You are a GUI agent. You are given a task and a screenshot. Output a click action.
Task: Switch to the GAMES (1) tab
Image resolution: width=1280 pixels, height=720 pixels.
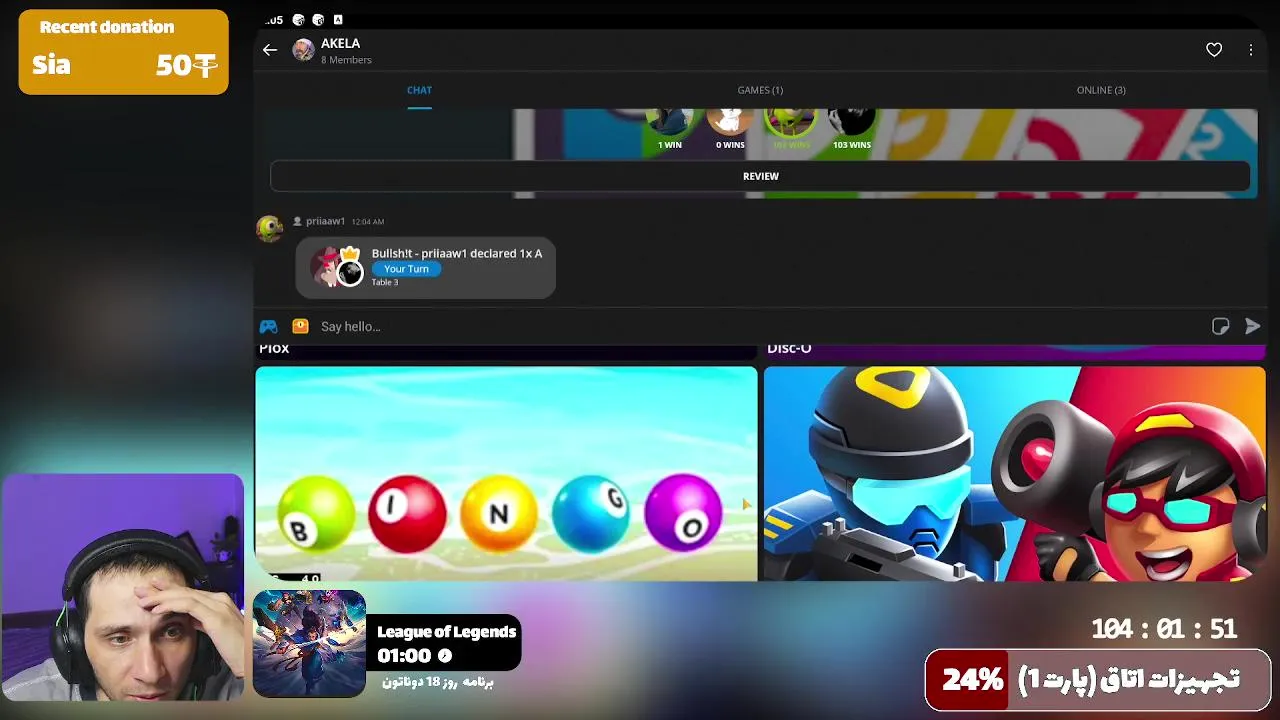(x=760, y=90)
